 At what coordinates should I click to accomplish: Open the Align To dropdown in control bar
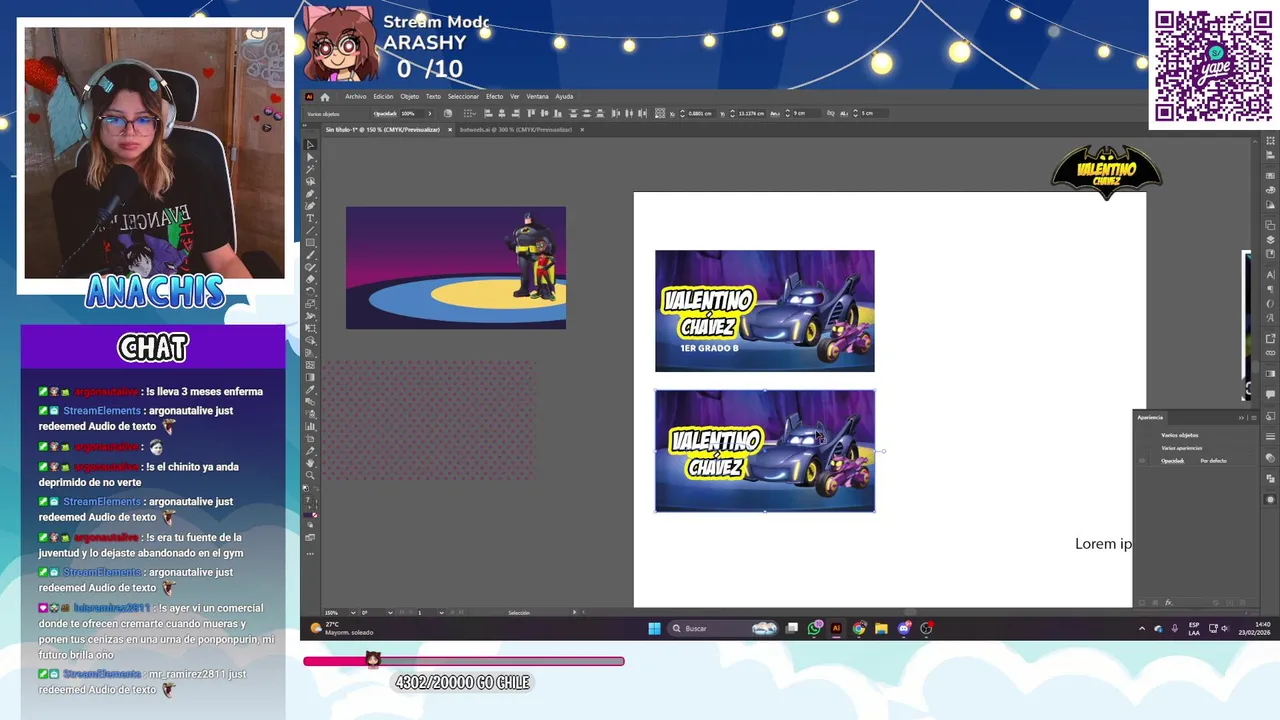(x=470, y=113)
